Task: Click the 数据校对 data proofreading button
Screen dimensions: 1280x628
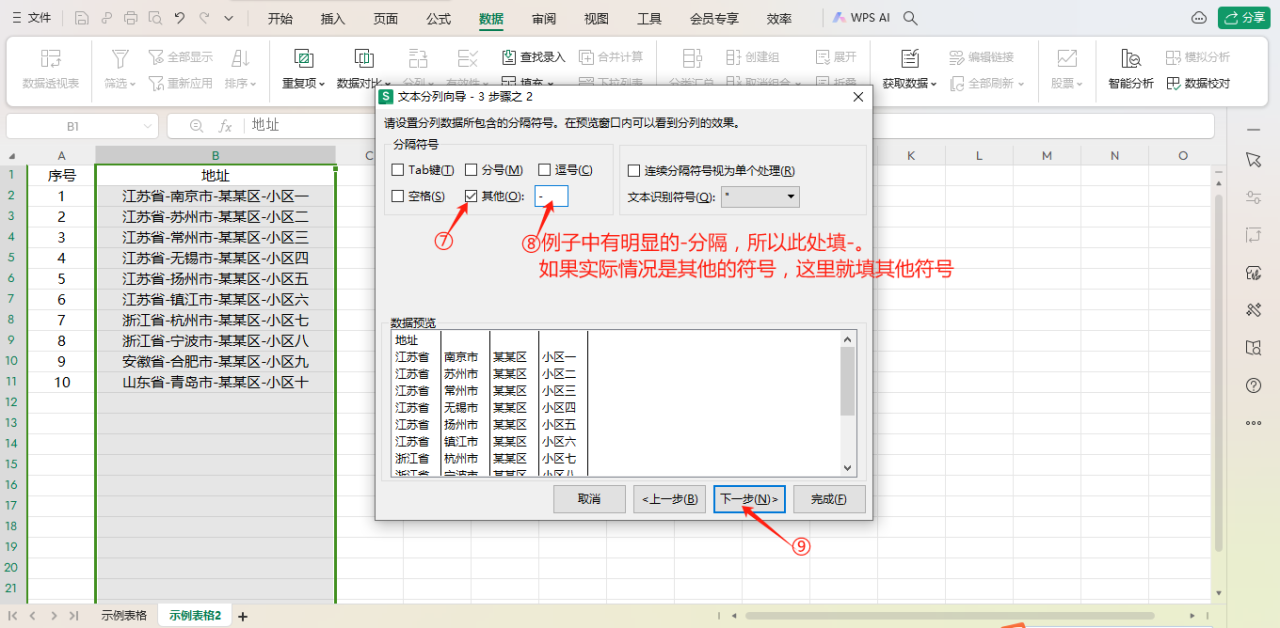Action: click(1198, 83)
